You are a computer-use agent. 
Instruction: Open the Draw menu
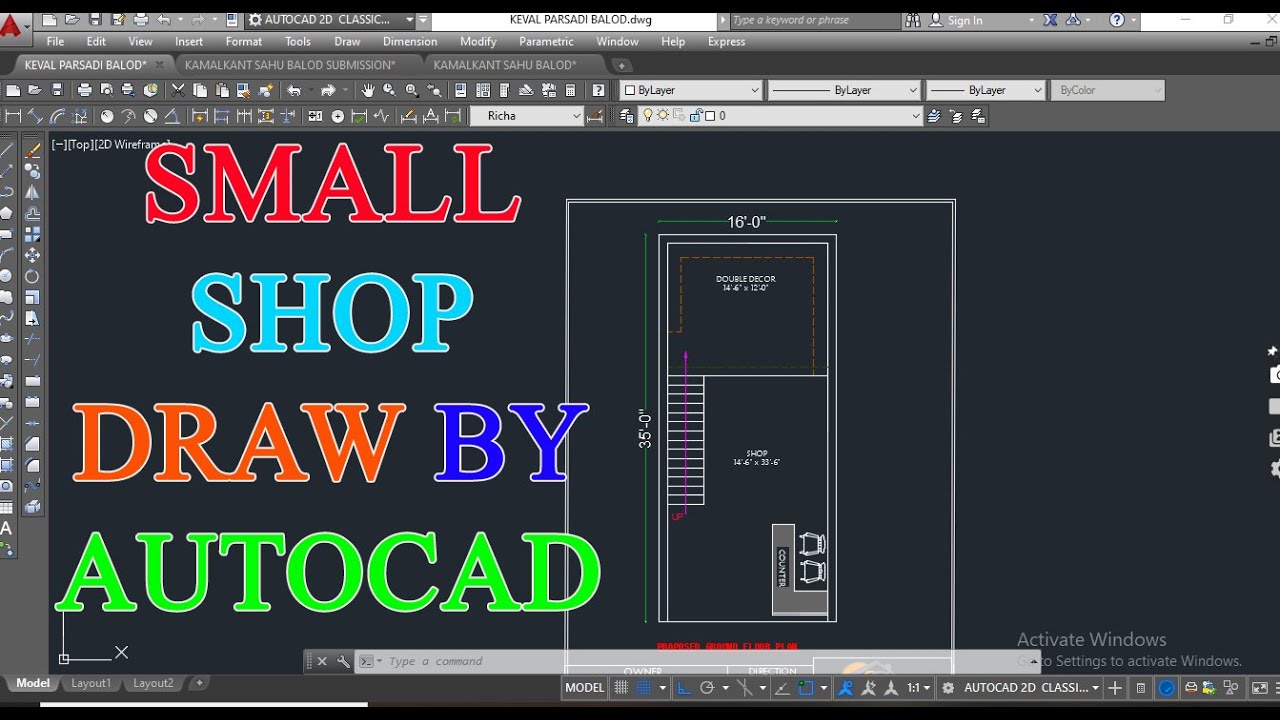[347, 41]
